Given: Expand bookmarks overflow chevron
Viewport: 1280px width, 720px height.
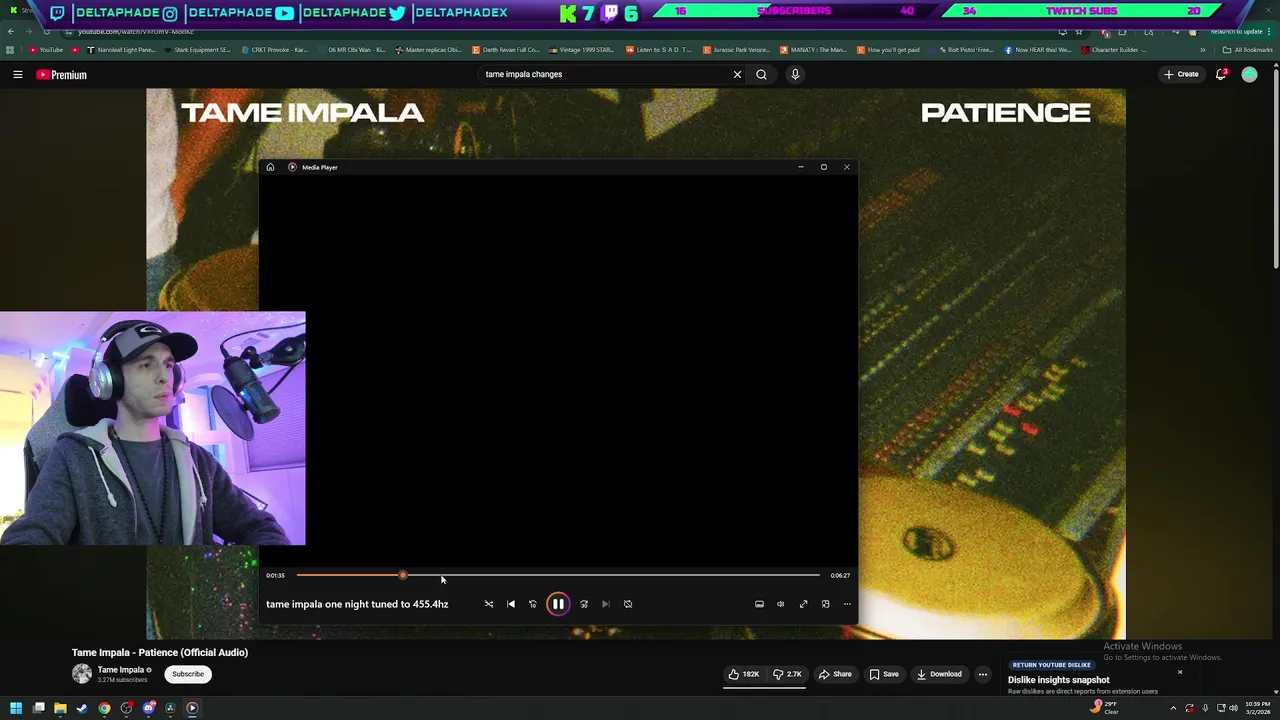Looking at the screenshot, I should 1203,50.
